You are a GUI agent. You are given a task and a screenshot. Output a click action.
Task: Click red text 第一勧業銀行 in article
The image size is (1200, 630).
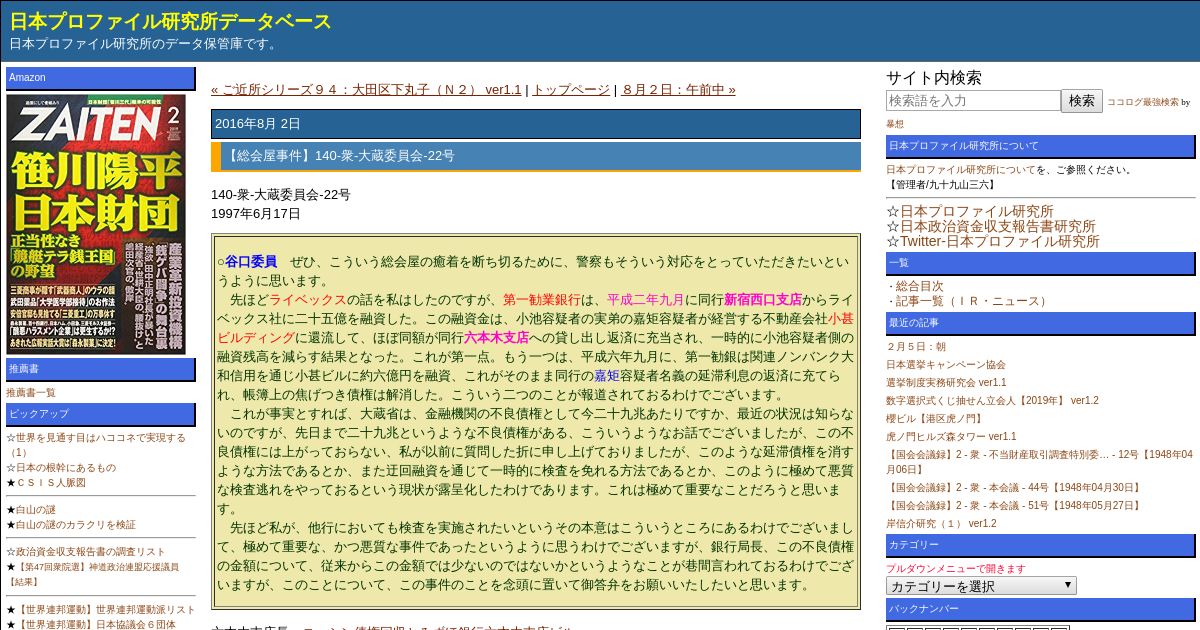pos(542,300)
